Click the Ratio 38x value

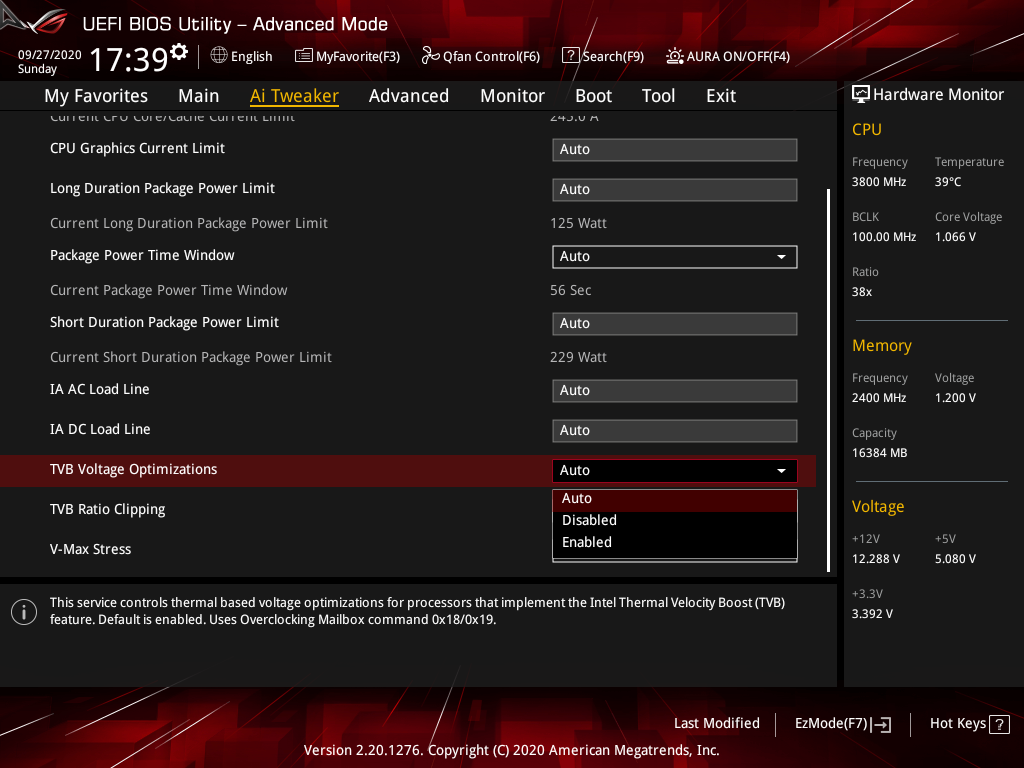(861, 292)
